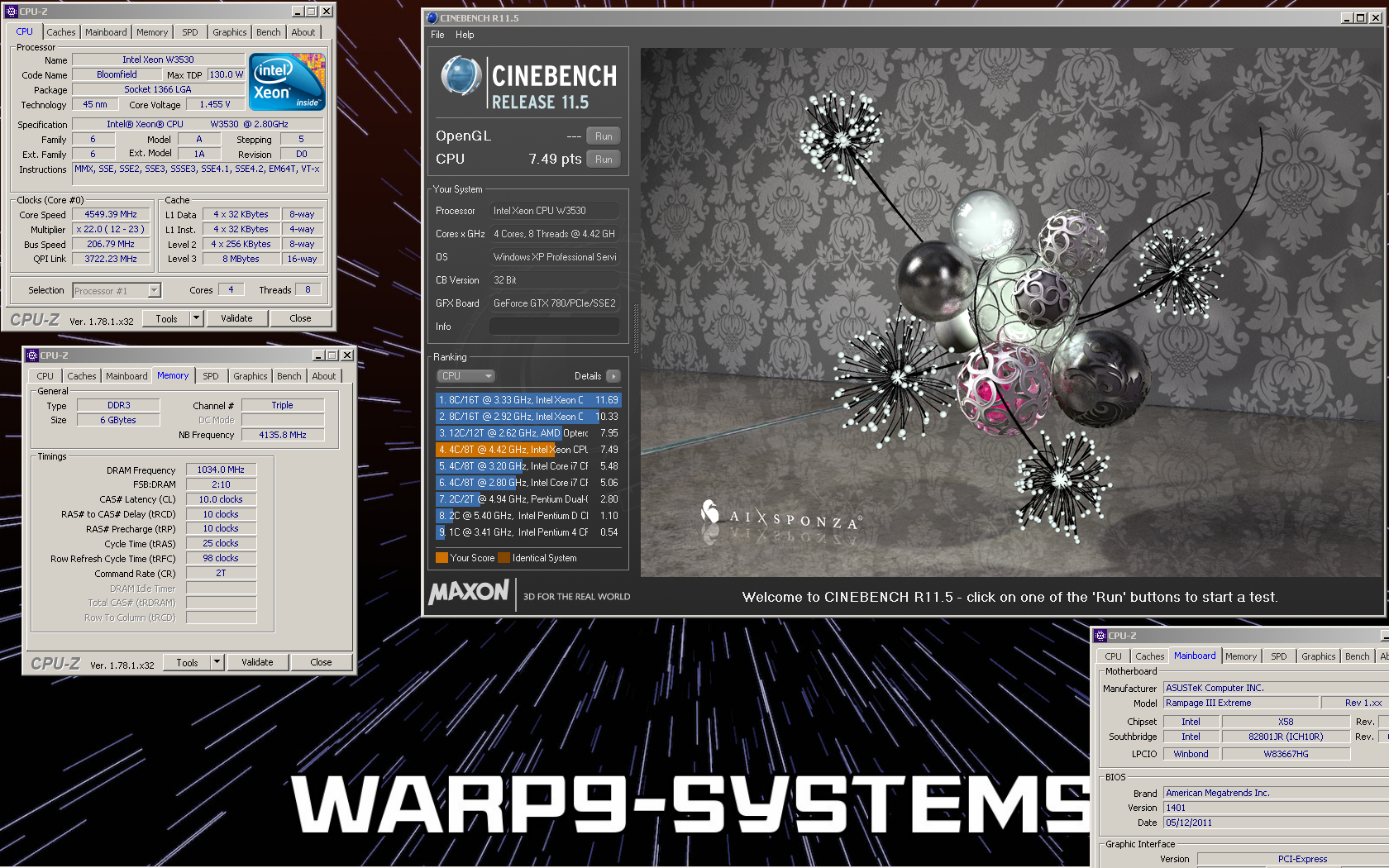The image size is (1389, 868).
Task: Click GFX Board GeForce GTX 780 field
Action: point(554,303)
